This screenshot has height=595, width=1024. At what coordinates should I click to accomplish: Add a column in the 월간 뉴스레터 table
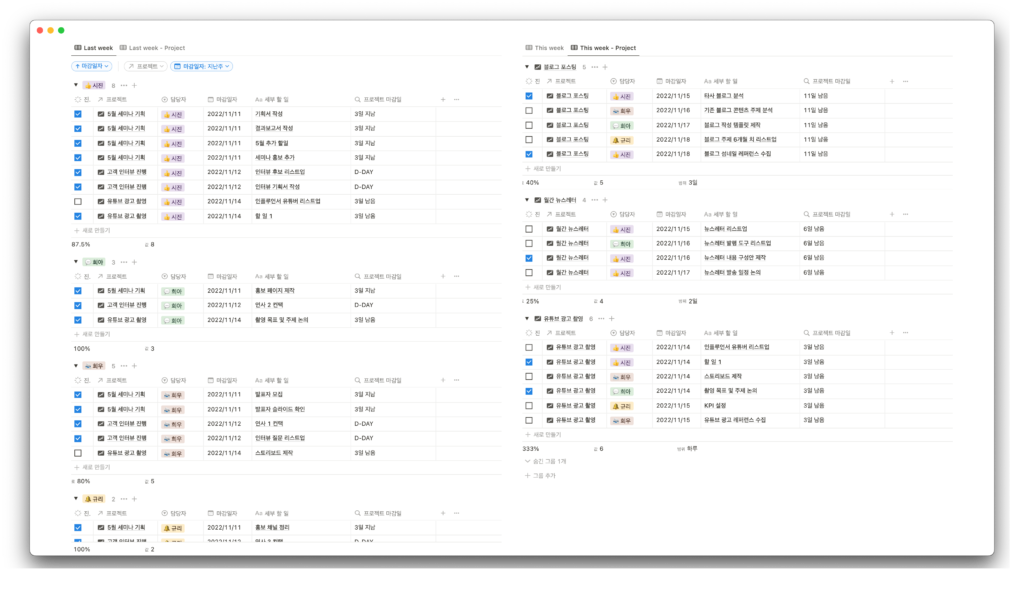pyautogui.click(x=893, y=214)
